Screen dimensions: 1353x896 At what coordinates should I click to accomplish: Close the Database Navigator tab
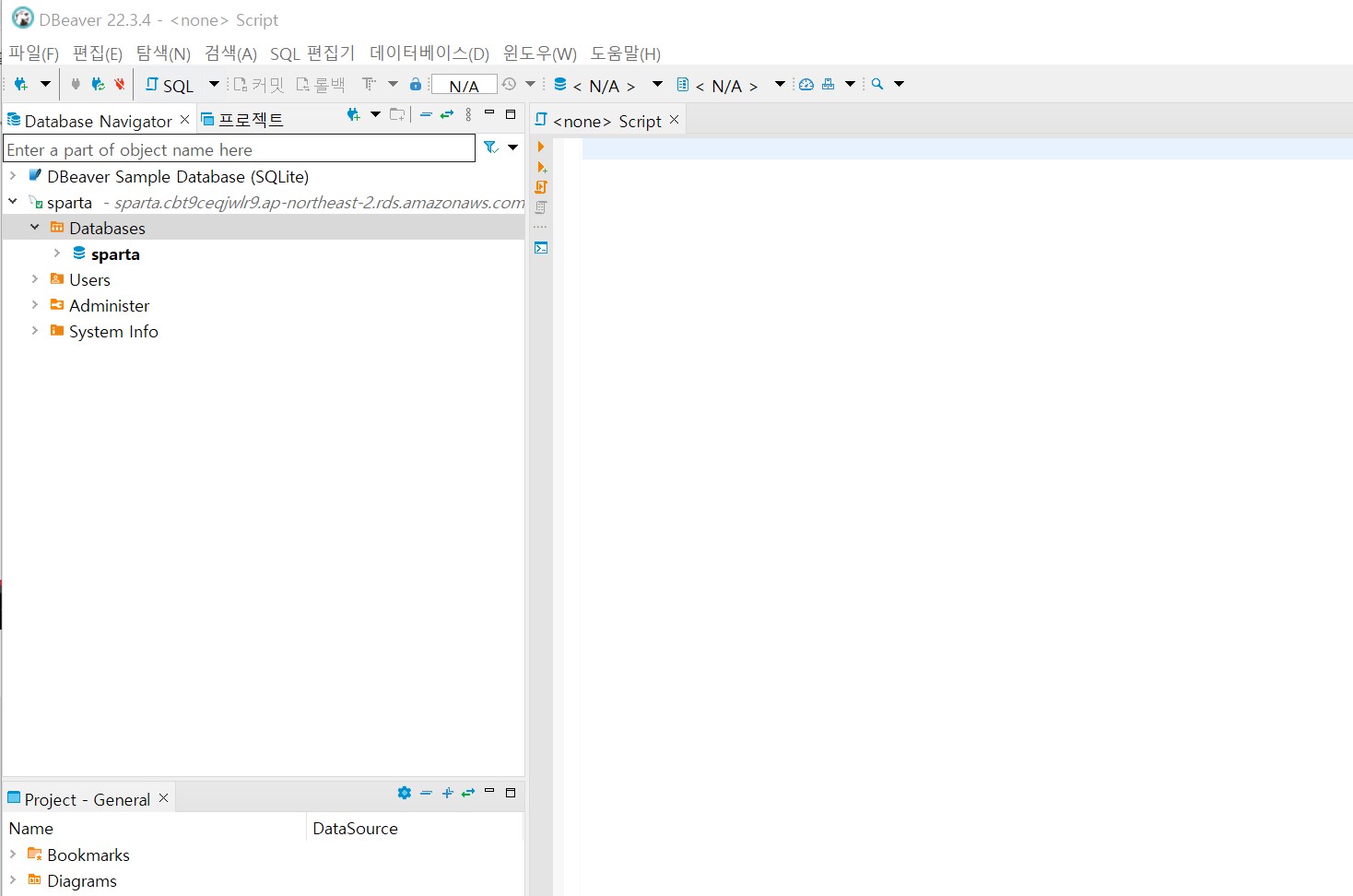(x=184, y=120)
